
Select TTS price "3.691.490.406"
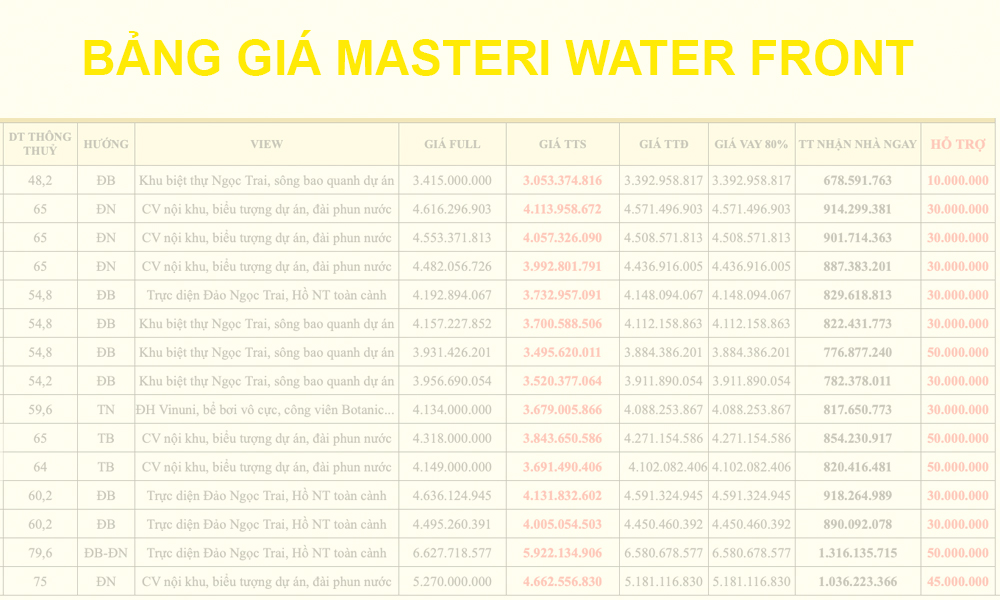[562, 467]
